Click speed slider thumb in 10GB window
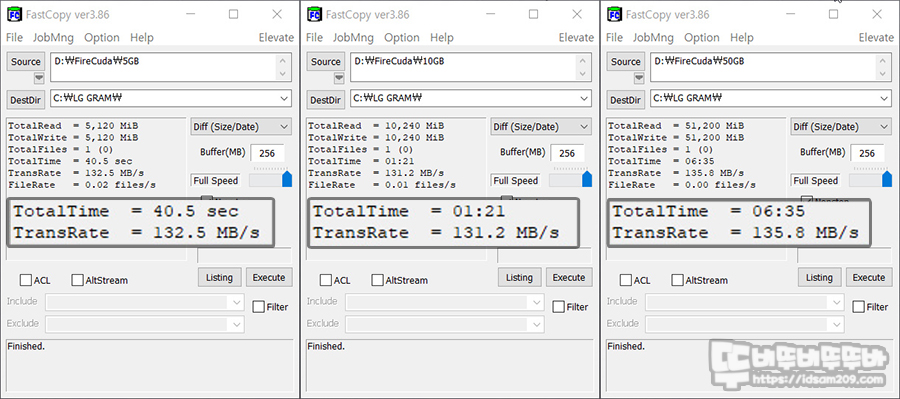This screenshot has height=399, width=900. point(587,179)
